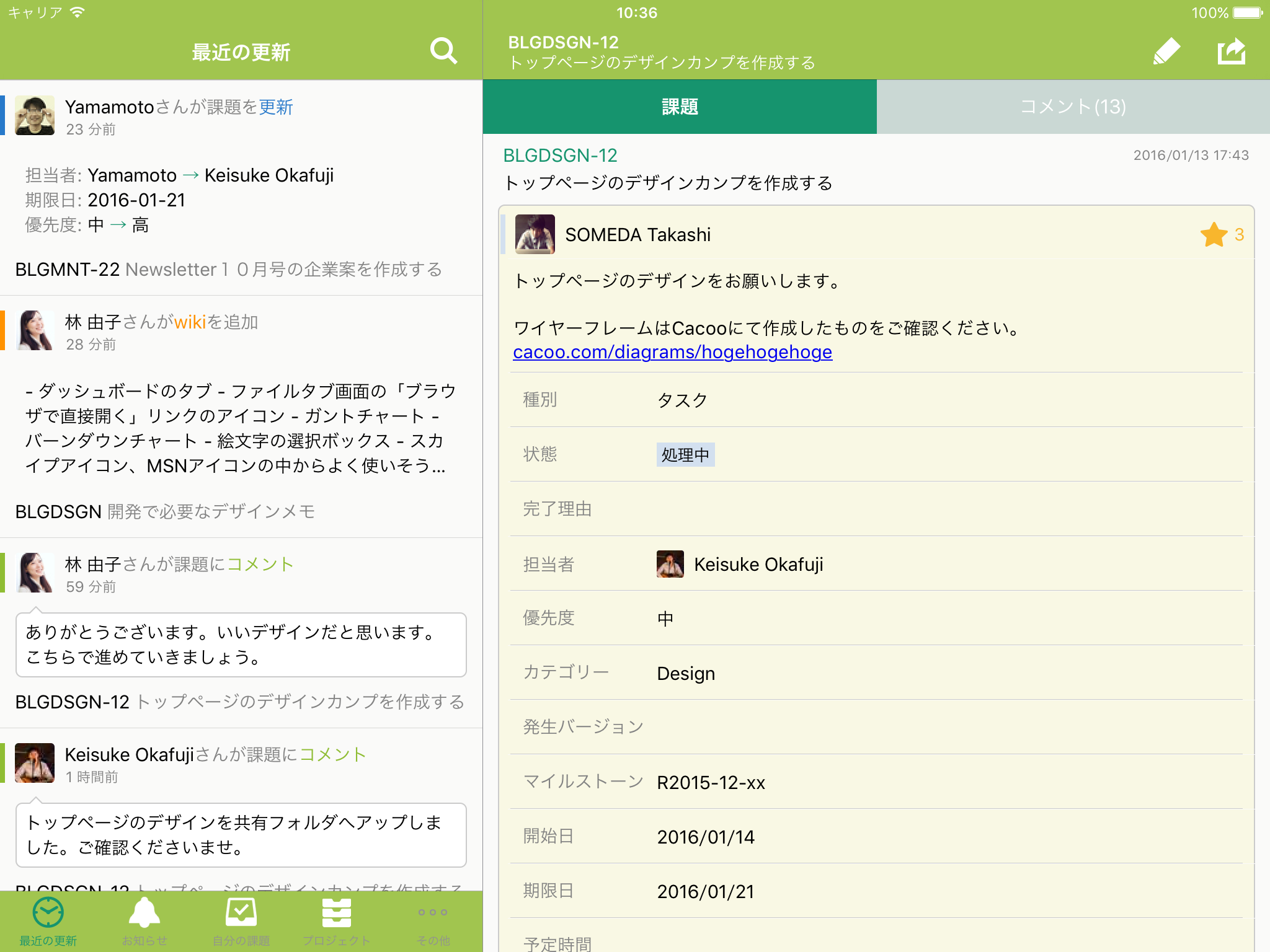Open cacoo.com/diagrams/hogehogehoge link

coord(672,352)
